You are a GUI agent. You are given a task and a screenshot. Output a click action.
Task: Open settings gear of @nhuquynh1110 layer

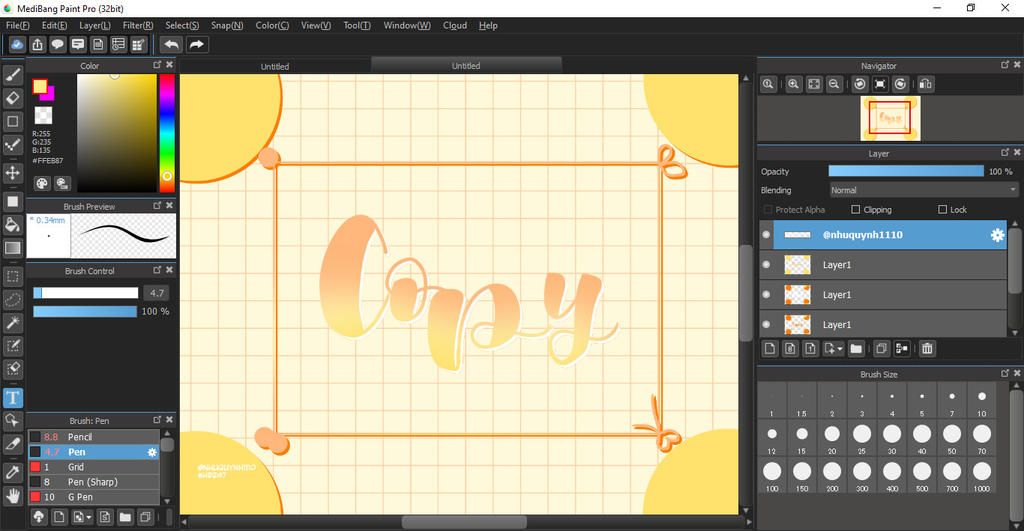pos(997,235)
